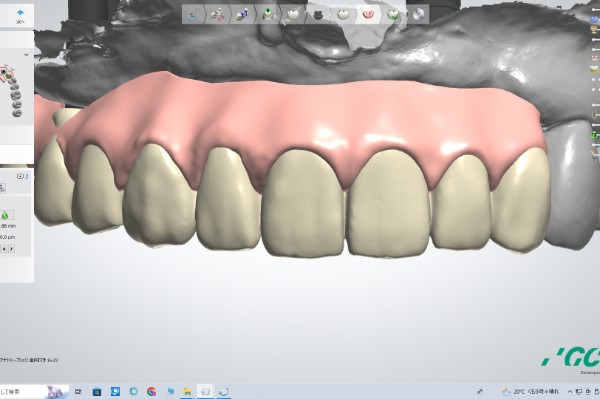
Task: Go to the sectioning step with scissors icon
Action: (217, 15)
